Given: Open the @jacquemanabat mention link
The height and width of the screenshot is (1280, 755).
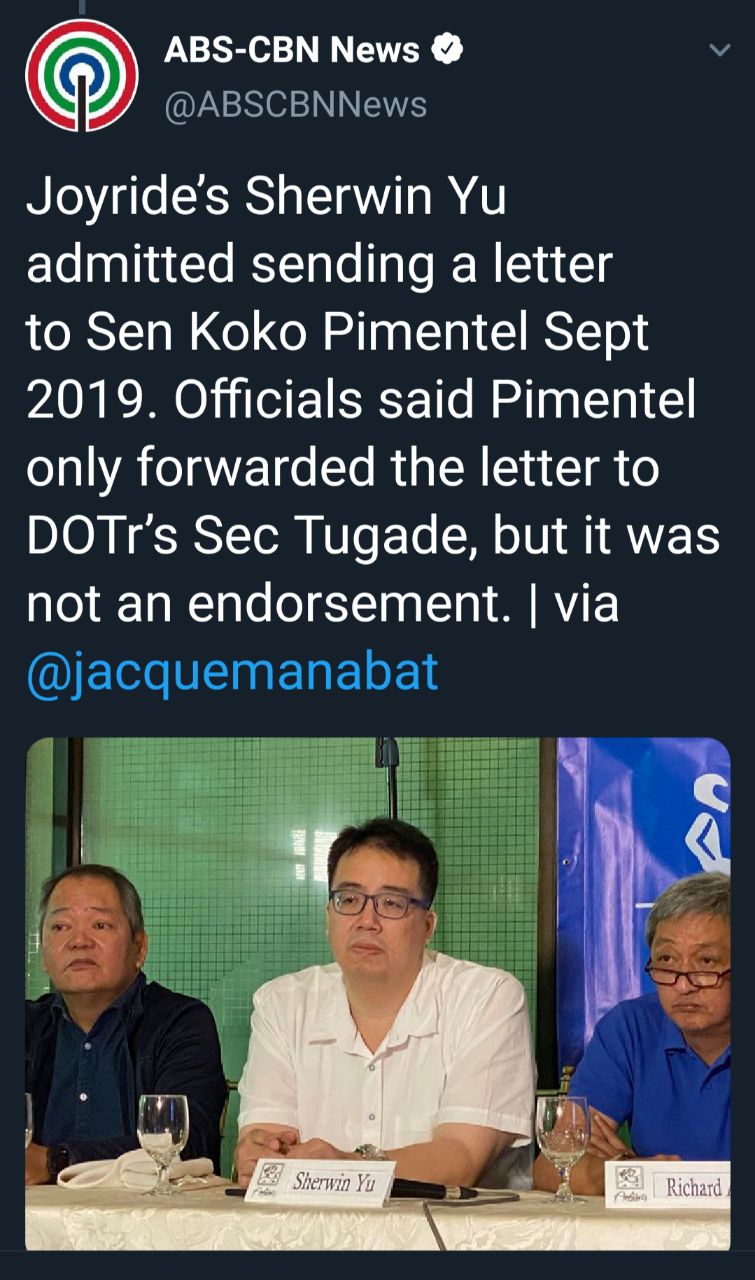Looking at the screenshot, I should (232, 672).
